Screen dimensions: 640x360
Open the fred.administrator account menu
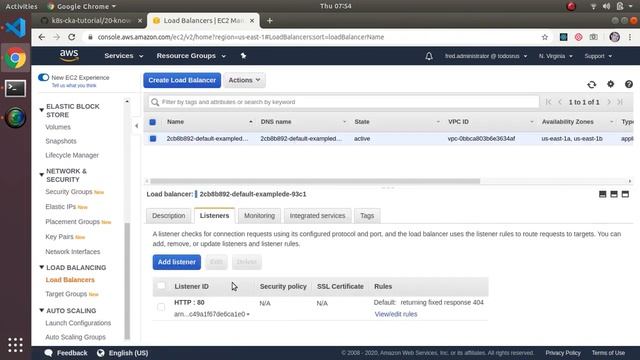point(486,56)
